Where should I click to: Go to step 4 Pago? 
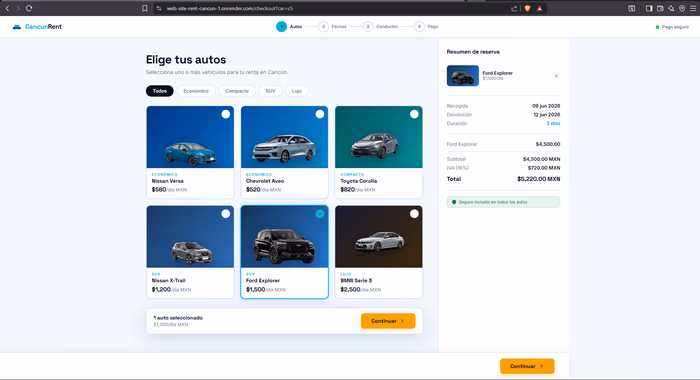click(426, 27)
